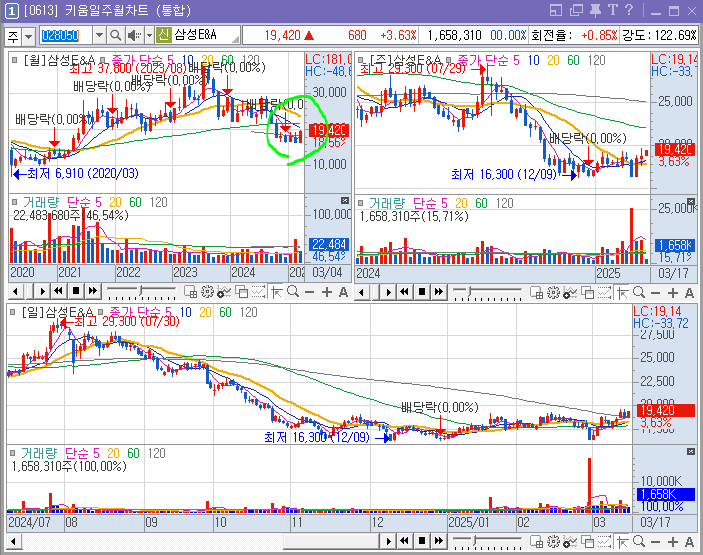Click the screen layout icon in title bar
Viewport: 703px width, 555px height.
556,10
